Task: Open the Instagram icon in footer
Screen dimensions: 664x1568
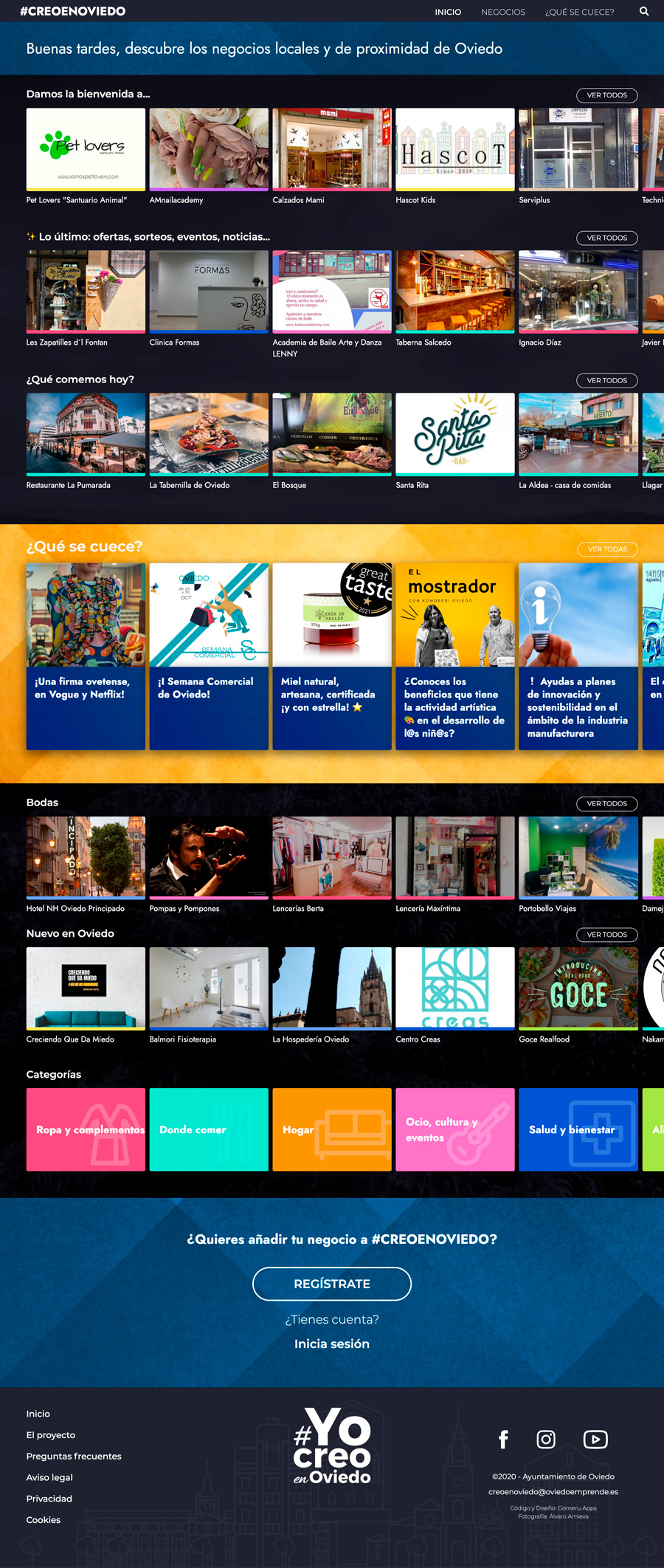Action: pos(546,1439)
